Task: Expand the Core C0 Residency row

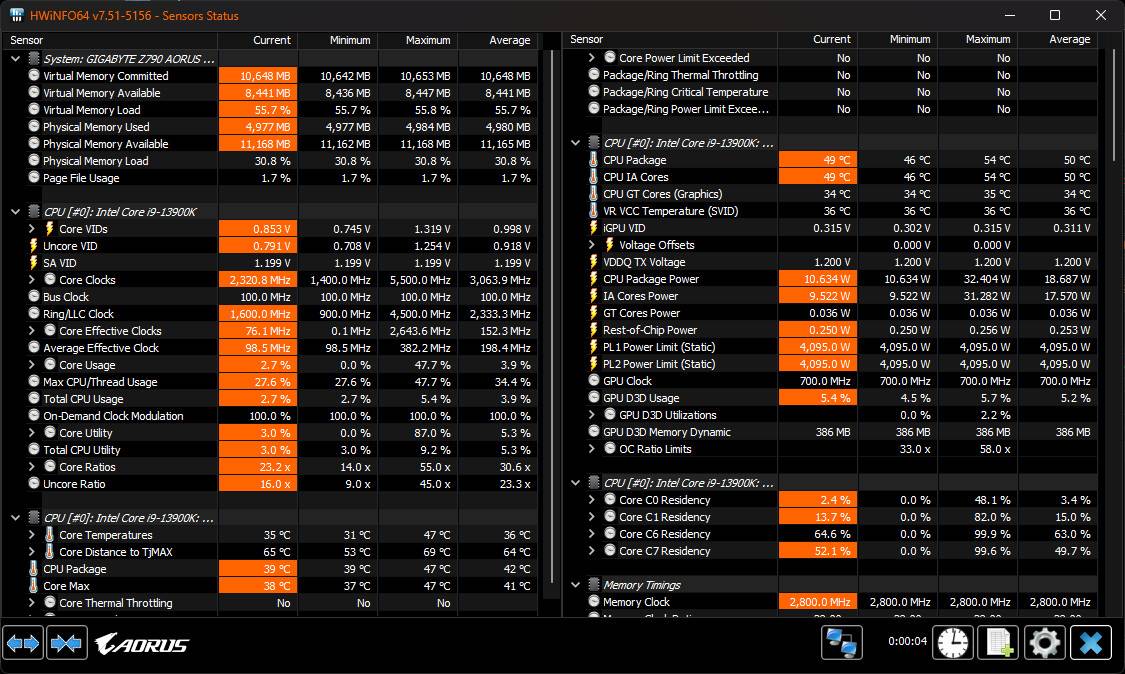Action: 592,500
